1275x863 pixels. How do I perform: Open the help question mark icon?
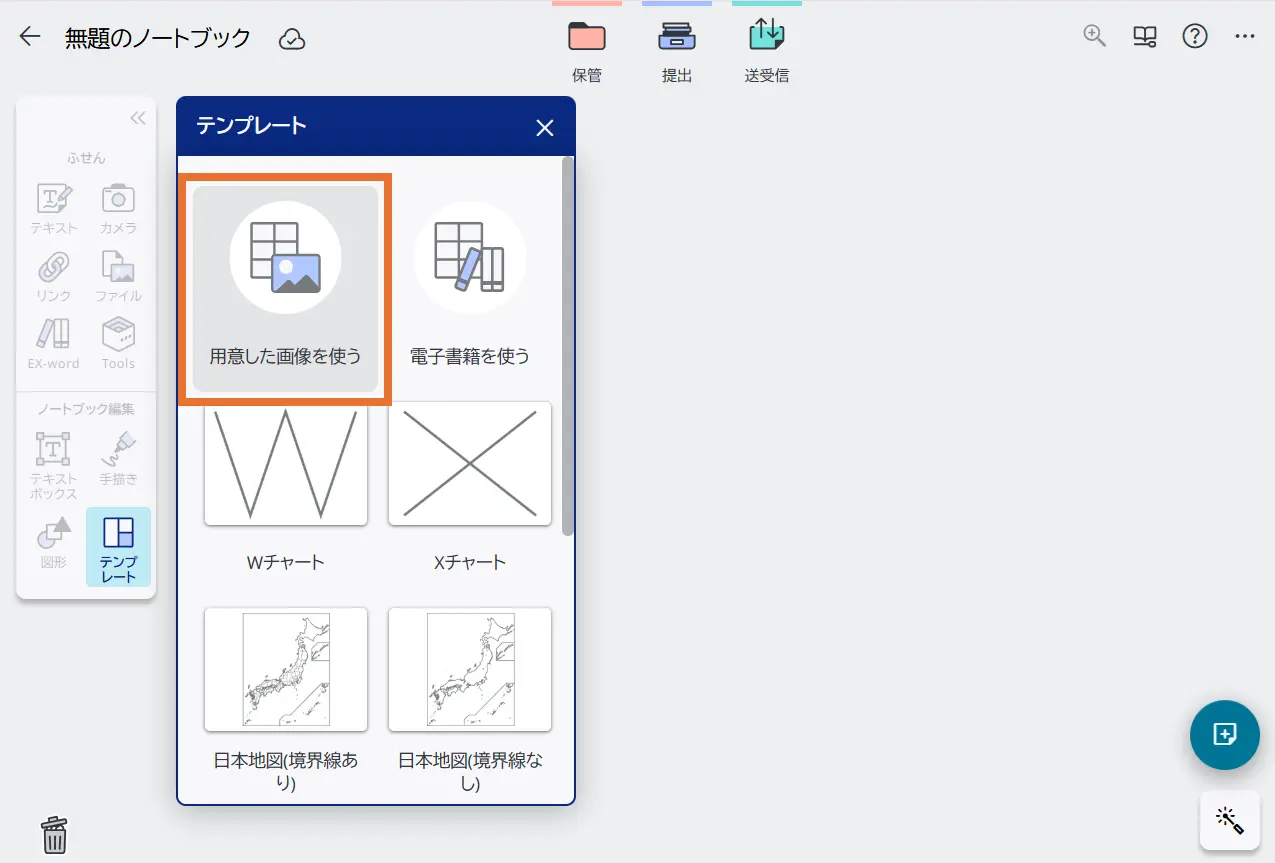click(1195, 37)
